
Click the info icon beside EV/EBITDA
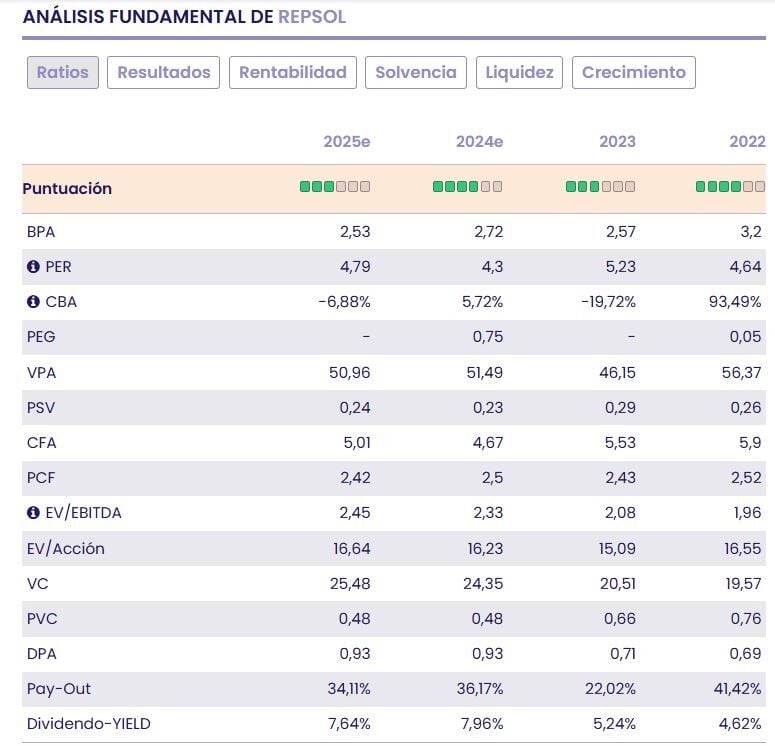click(33, 513)
